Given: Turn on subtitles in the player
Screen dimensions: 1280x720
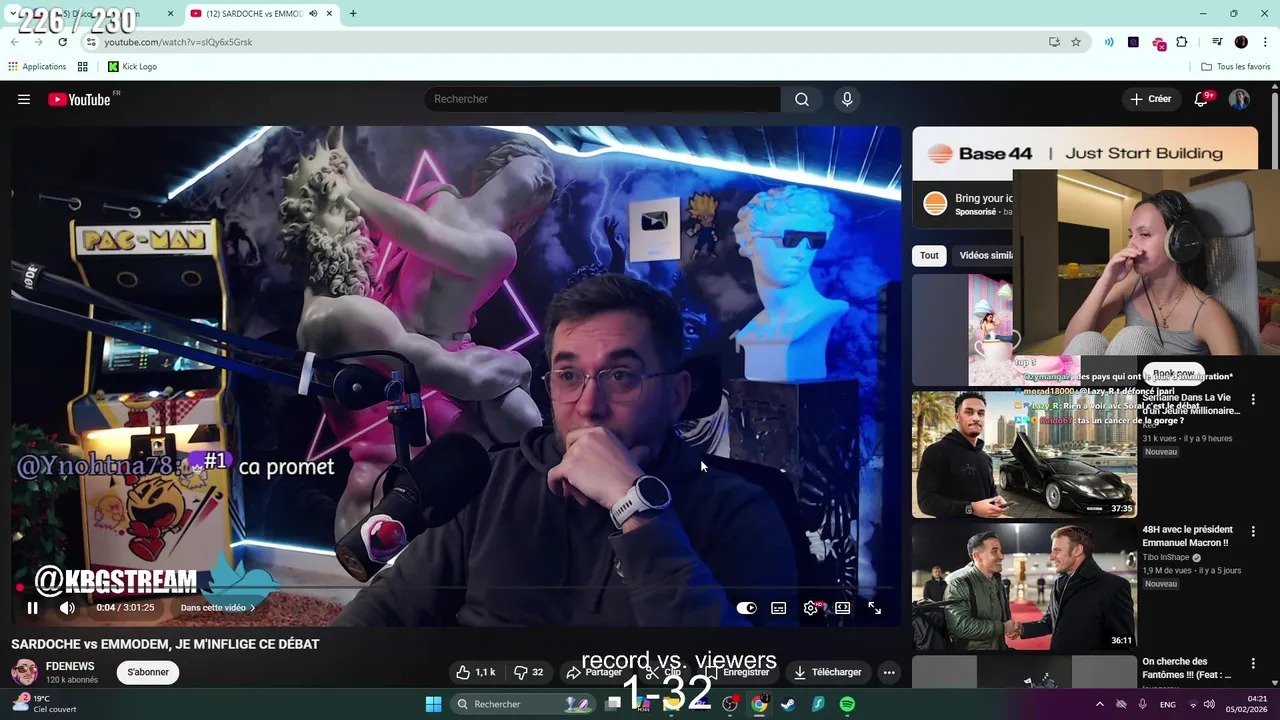Looking at the screenshot, I should point(778,607).
